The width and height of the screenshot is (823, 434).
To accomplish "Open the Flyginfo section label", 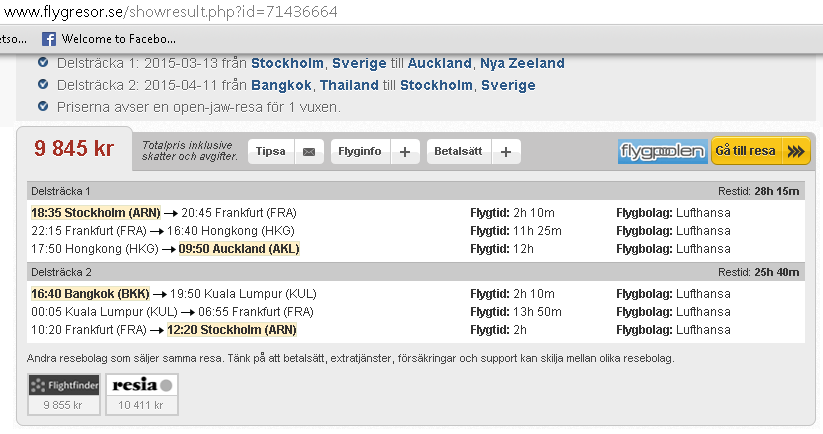I will coord(360,152).
